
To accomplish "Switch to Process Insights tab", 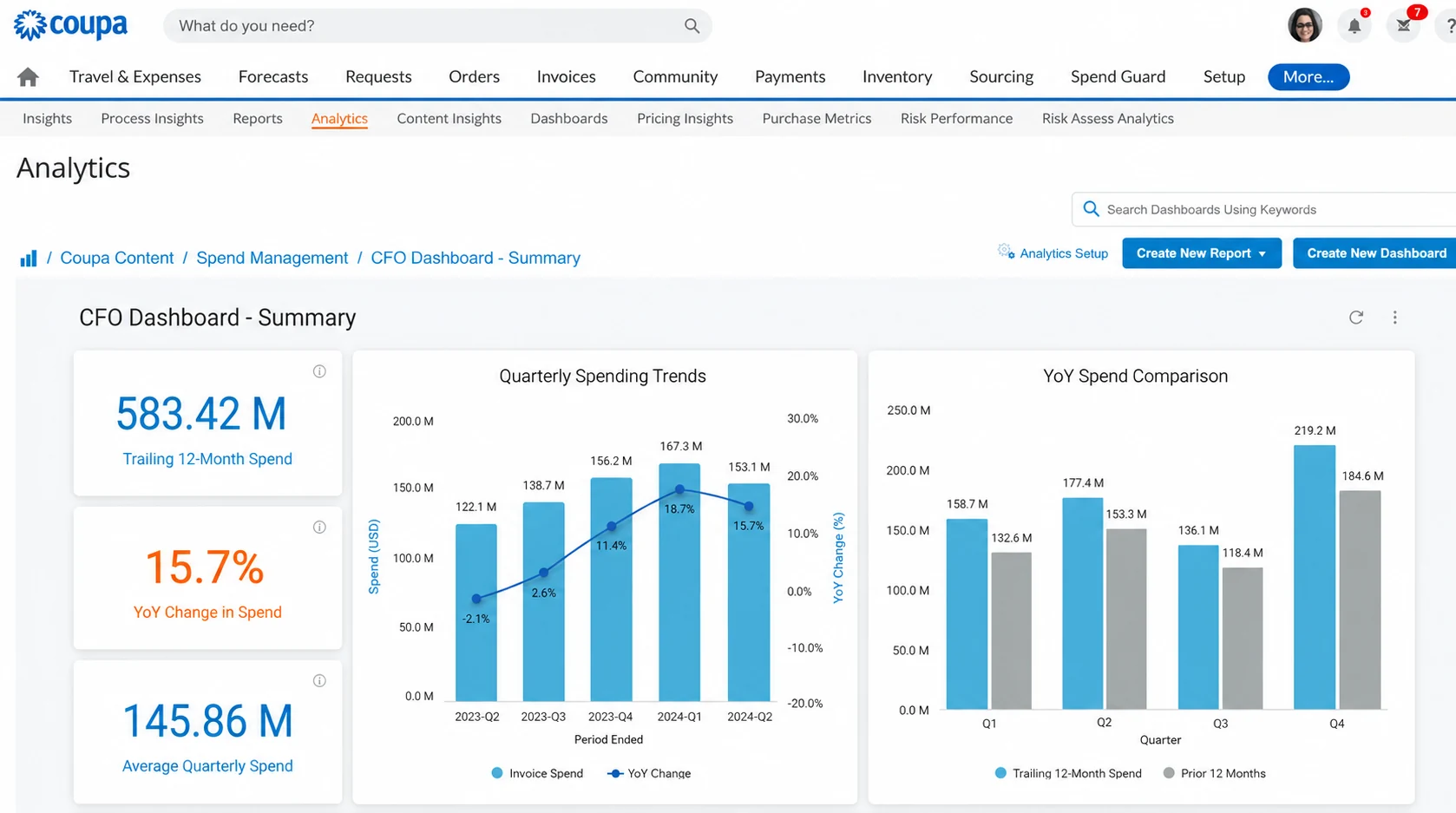I will tap(152, 119).
